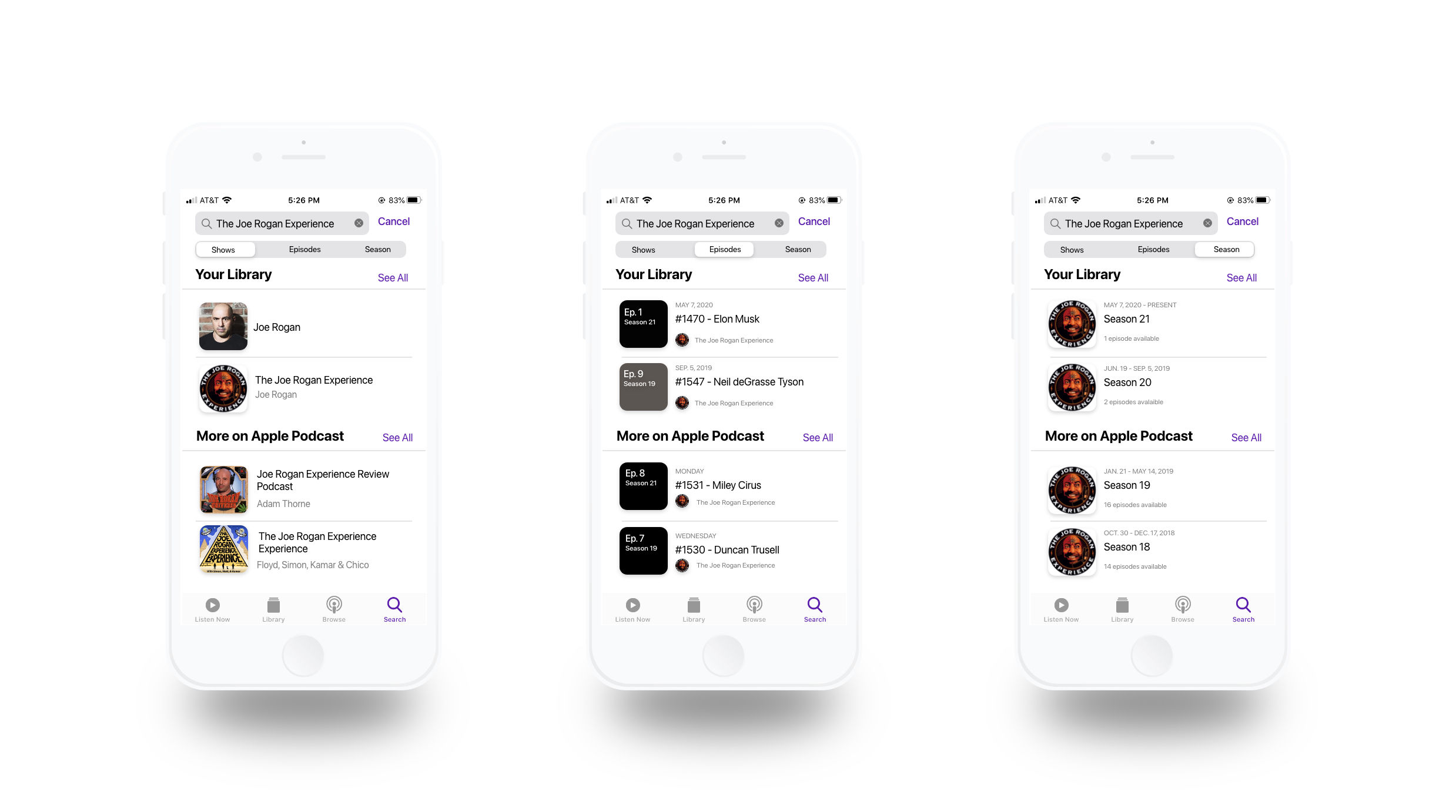Click See All in More on Apple Podcast
Viewport: 1456px width, 812px height.
[397, 436]
